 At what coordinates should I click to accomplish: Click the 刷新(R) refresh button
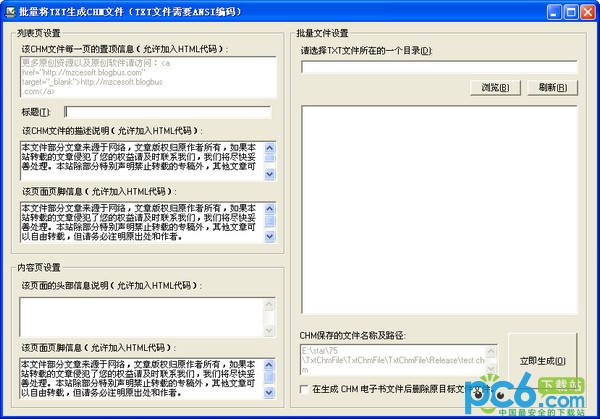click(552, 88)
